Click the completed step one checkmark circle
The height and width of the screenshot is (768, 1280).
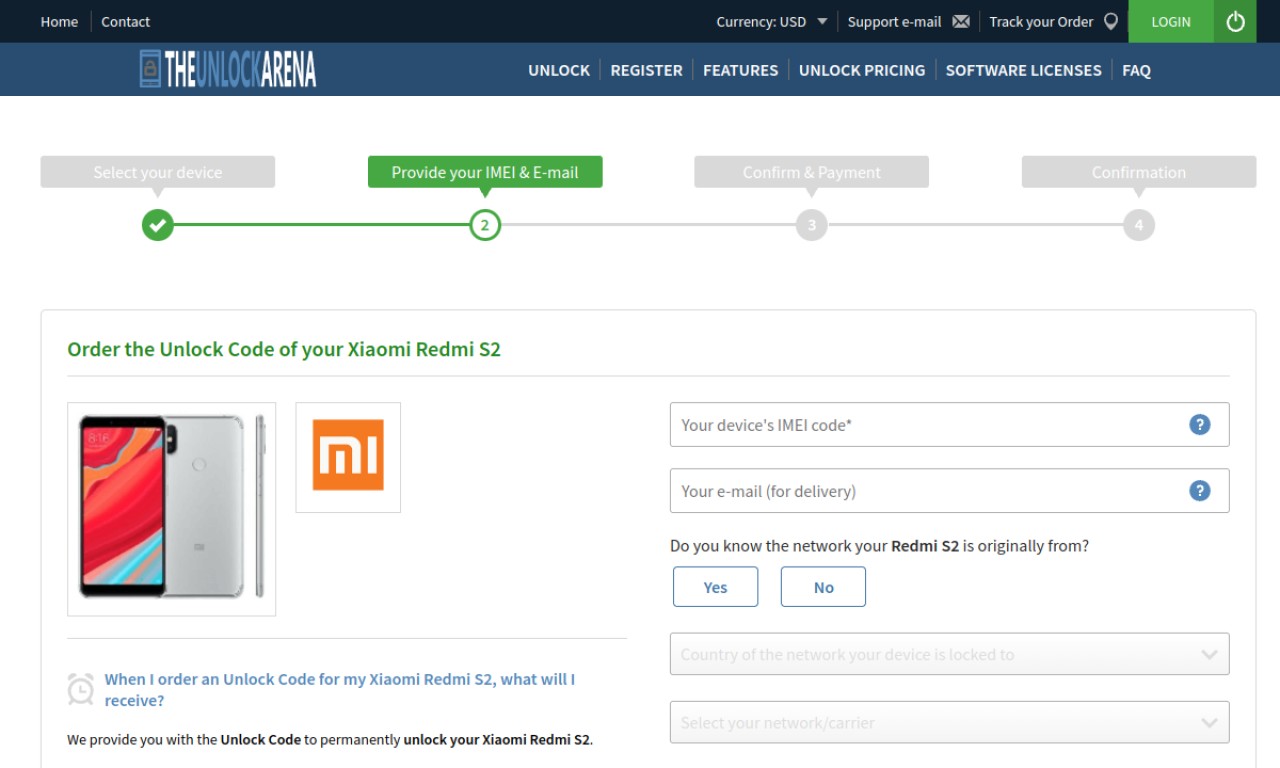(157, 225)
